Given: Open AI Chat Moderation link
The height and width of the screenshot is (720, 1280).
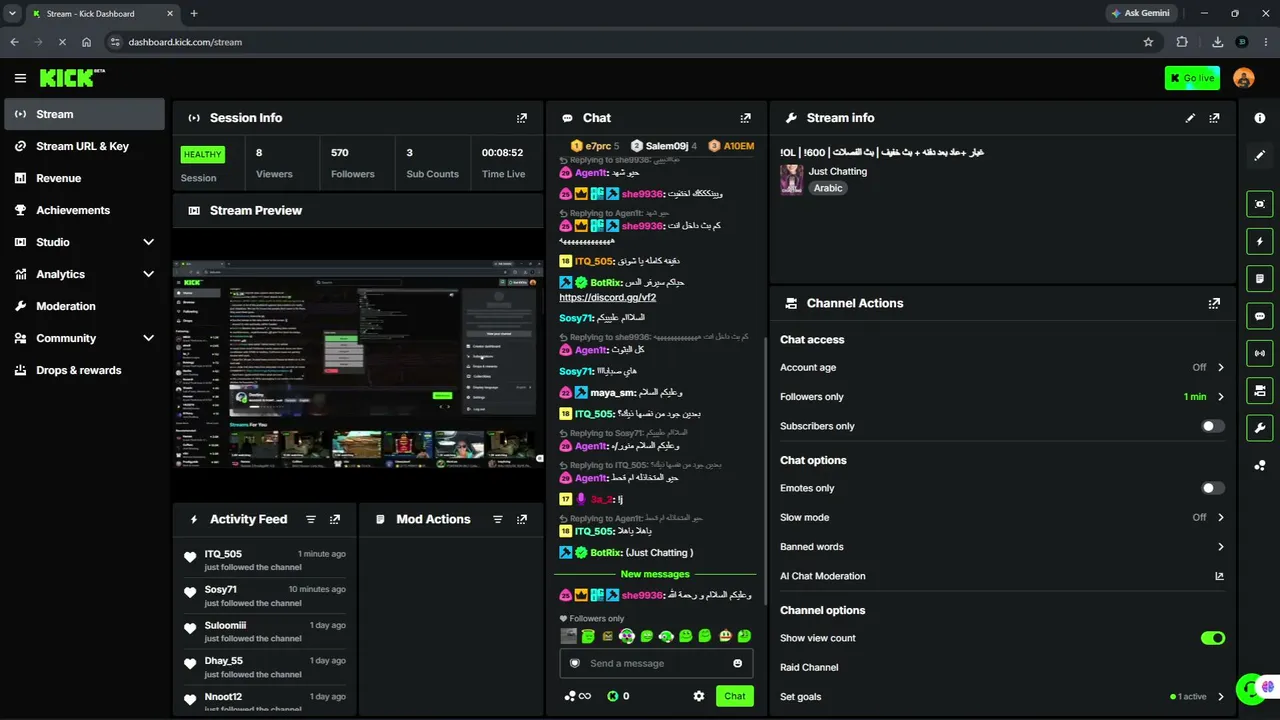Looking at the screenshot, I should (x=1219, y=576).
